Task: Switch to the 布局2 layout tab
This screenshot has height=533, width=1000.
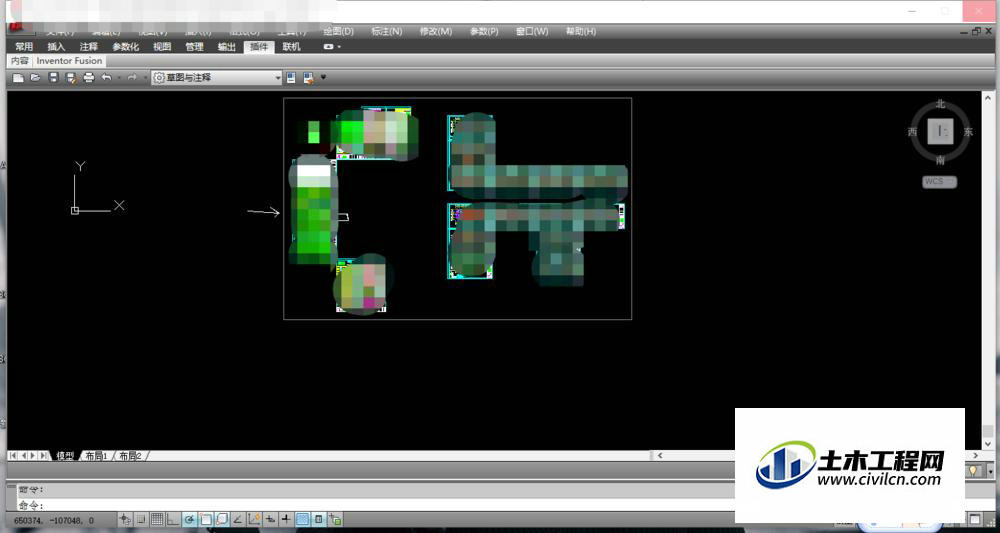Action: 130,456
